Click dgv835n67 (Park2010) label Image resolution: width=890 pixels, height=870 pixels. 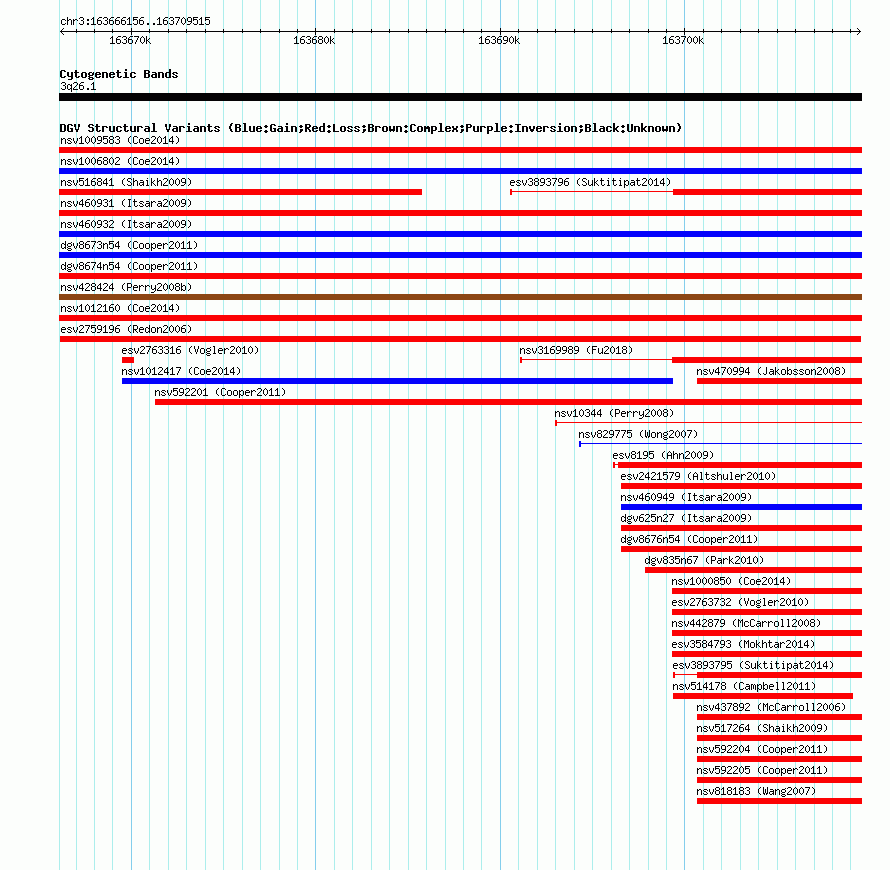(704, 560)
